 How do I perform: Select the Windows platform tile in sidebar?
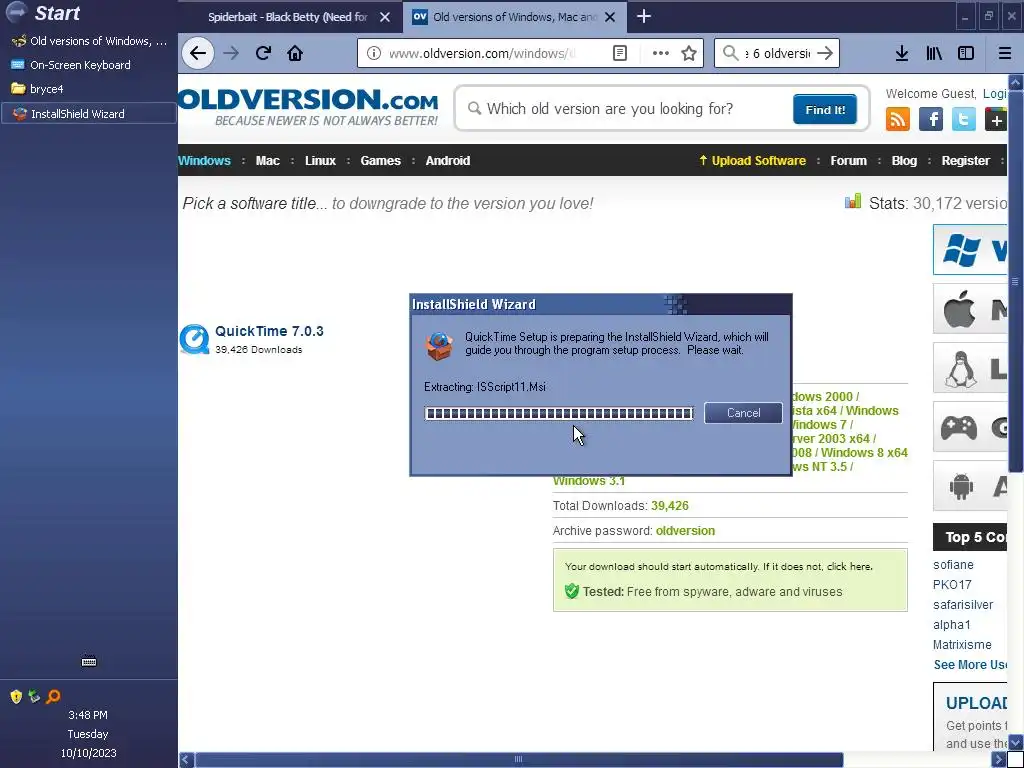coord(970,249)
